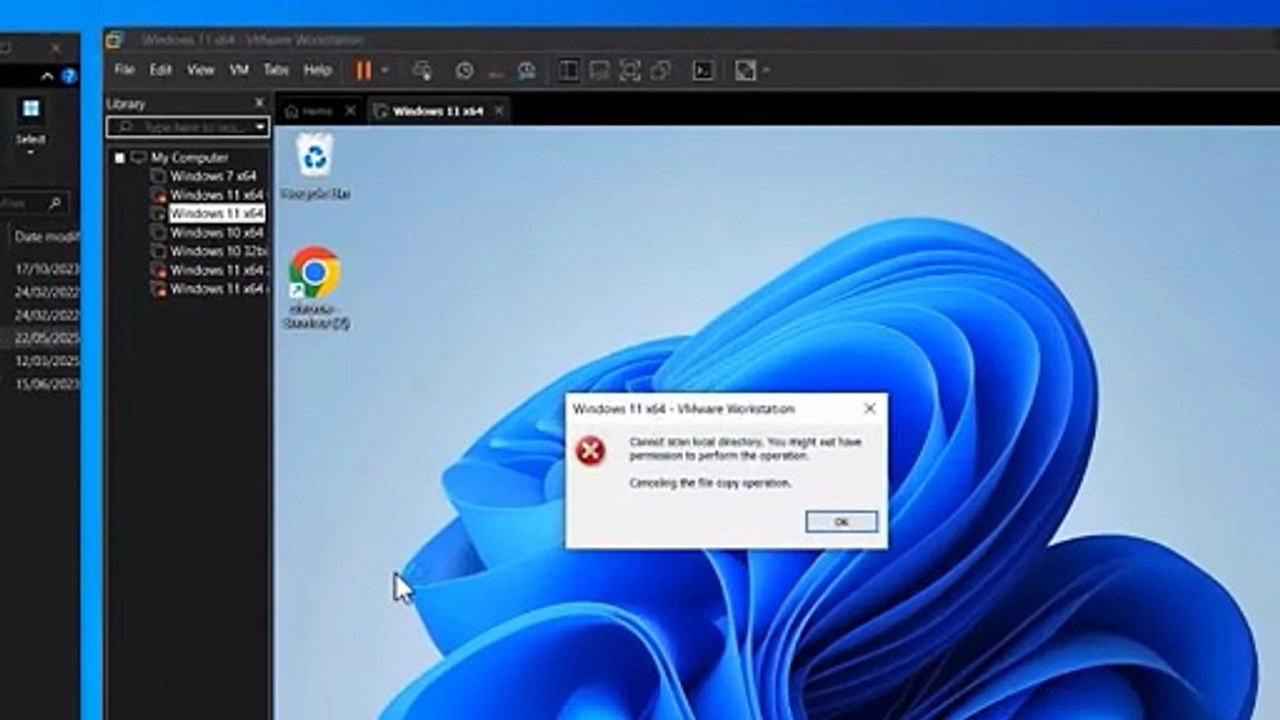1280x720 pixels.
Task: Click the red error icon in dialog
Action: click(590, 452)
